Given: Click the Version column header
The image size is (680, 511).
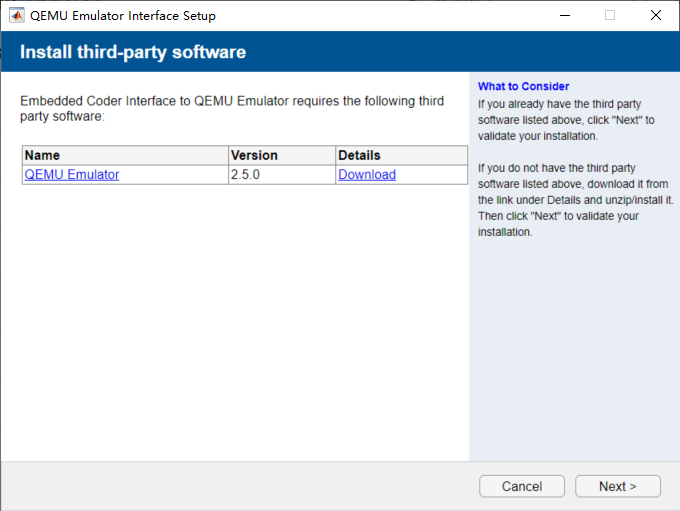Looking at the screenshot, I should (x=281, y=155).
